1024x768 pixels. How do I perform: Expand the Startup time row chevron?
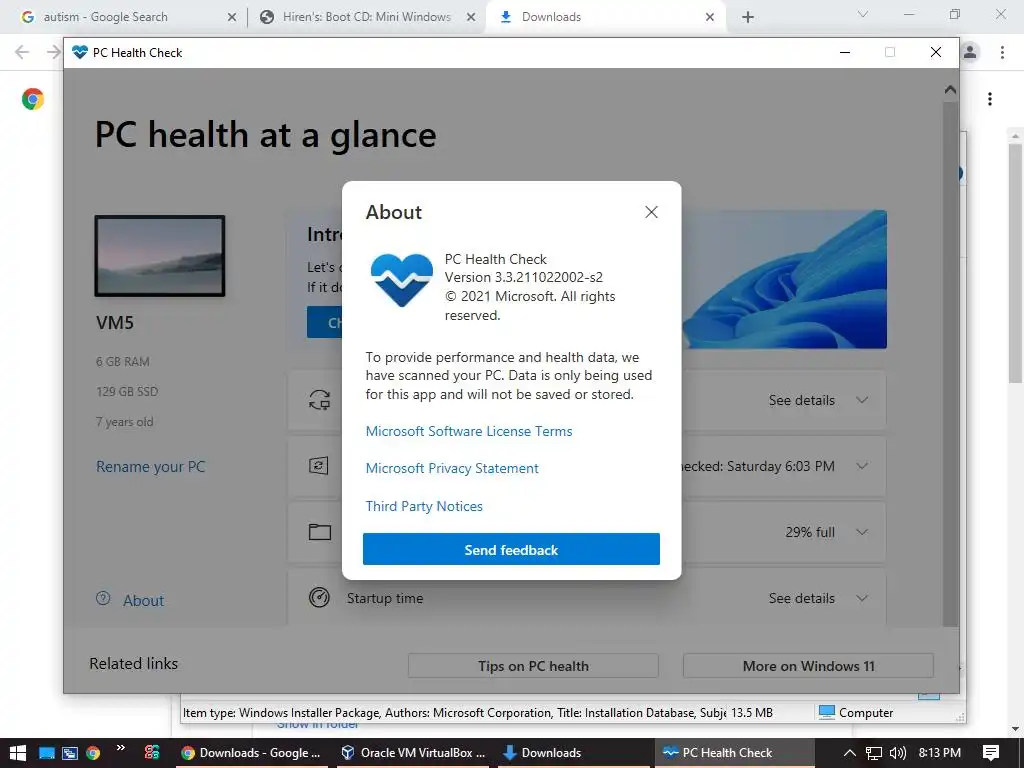(862, 598)
